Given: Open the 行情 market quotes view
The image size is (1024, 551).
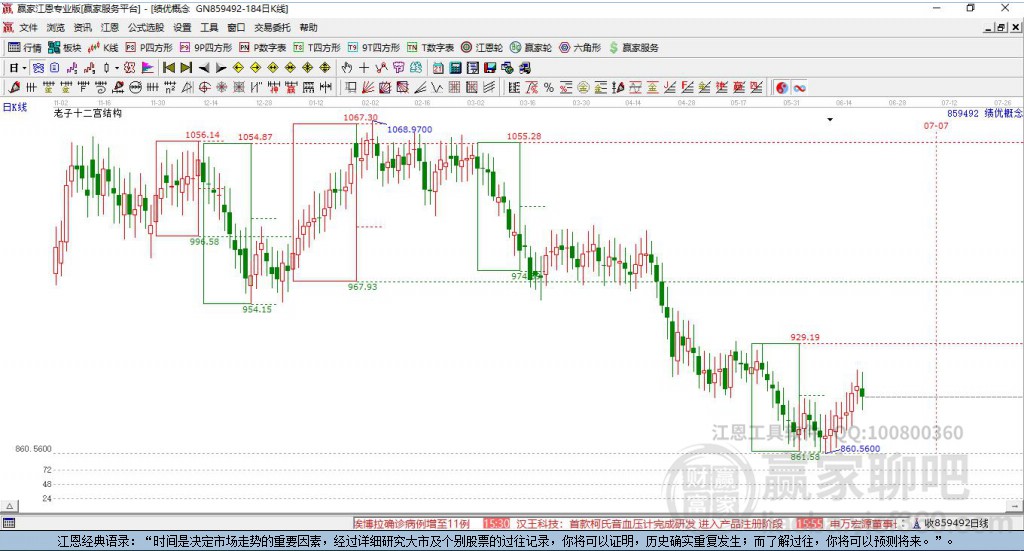Looking at the screenshot, I should coord(25,48).
